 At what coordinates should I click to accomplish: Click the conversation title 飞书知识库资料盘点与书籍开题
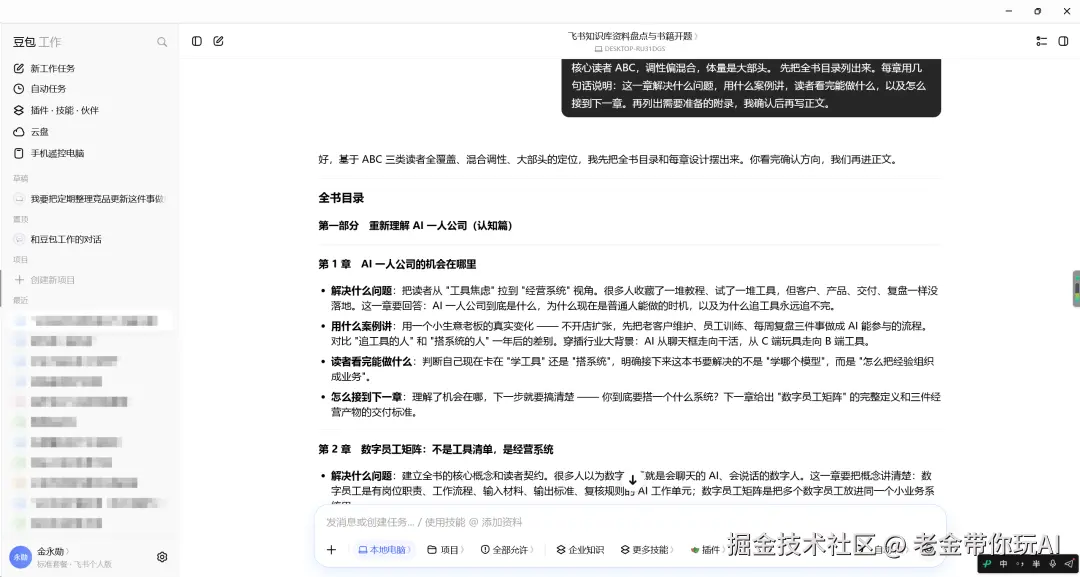coord(632,36)
